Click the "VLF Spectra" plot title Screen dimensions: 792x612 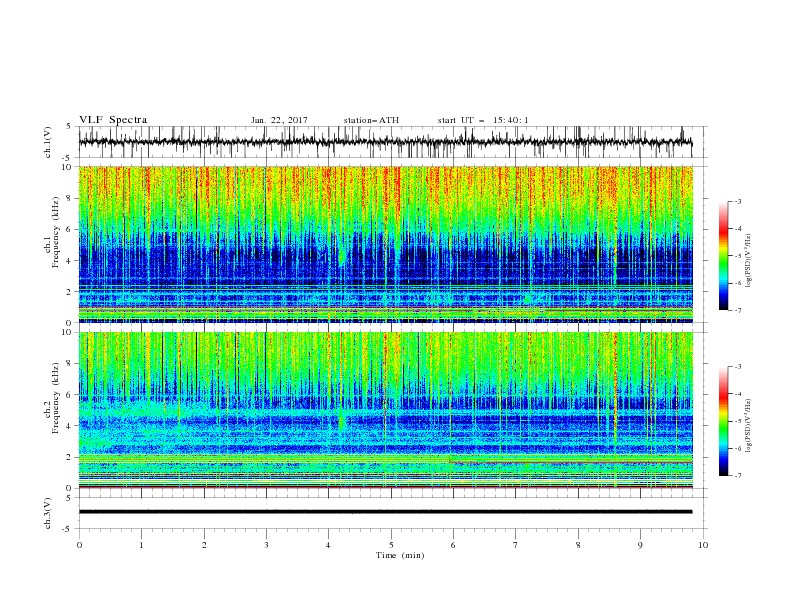click(113, 120)
